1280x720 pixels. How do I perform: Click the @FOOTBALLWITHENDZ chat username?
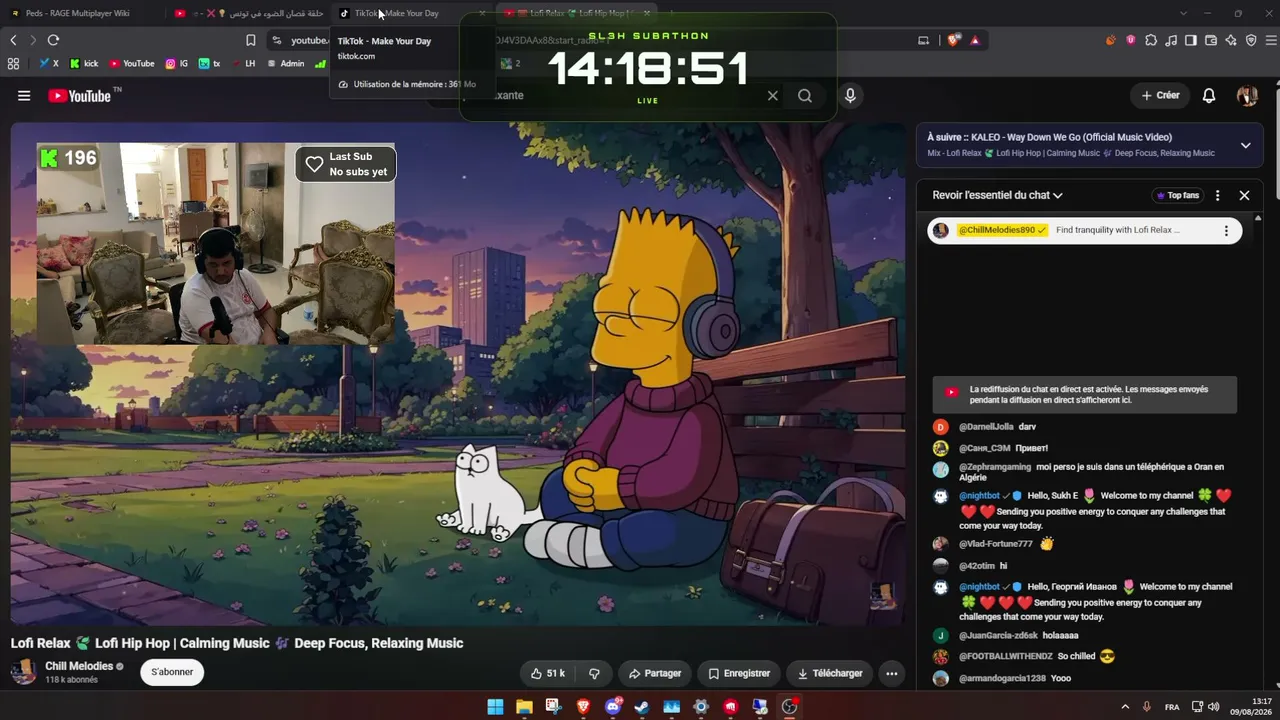pyautogui.click(x=1006, y=657)
